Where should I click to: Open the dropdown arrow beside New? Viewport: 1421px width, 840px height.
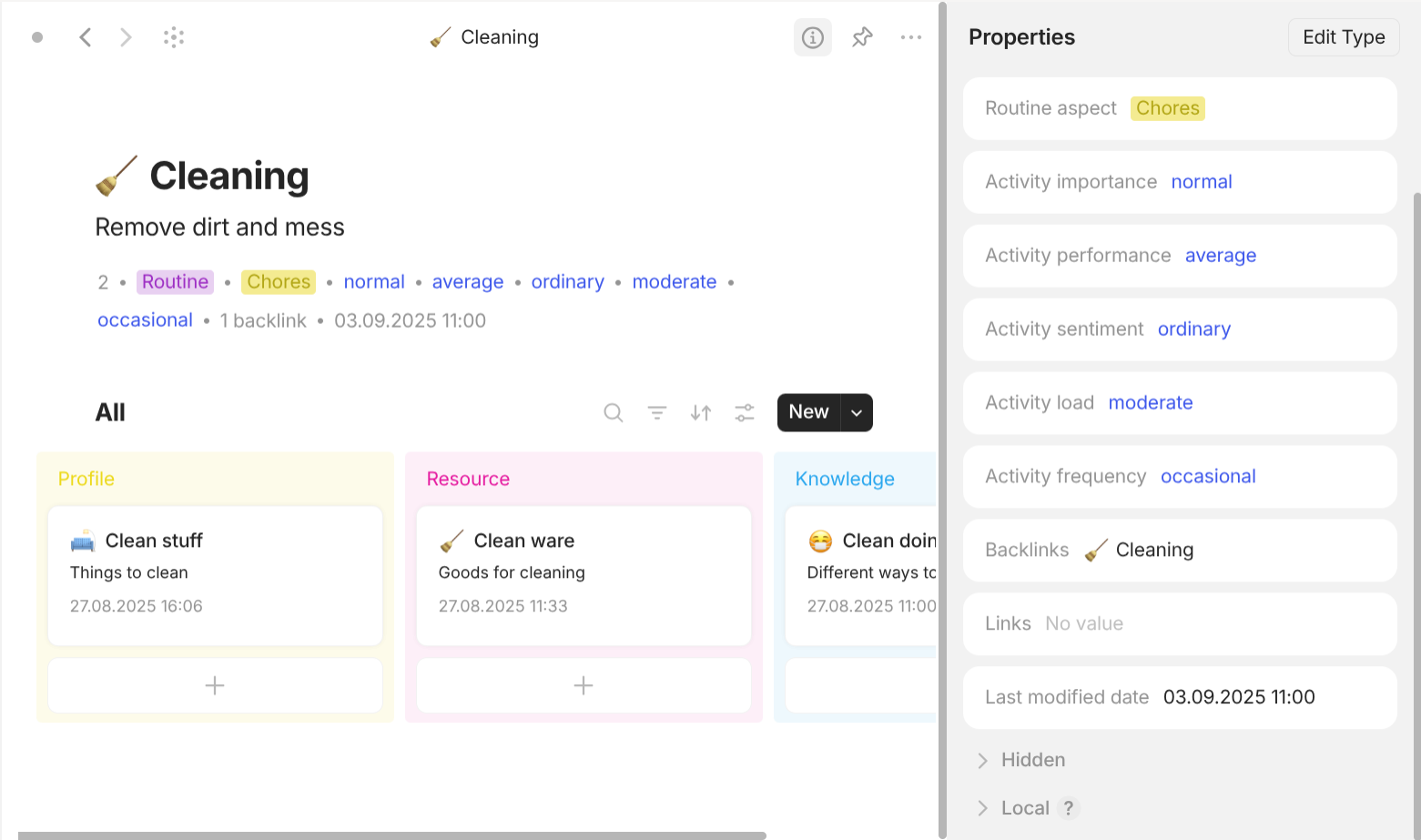click(857, 413)
